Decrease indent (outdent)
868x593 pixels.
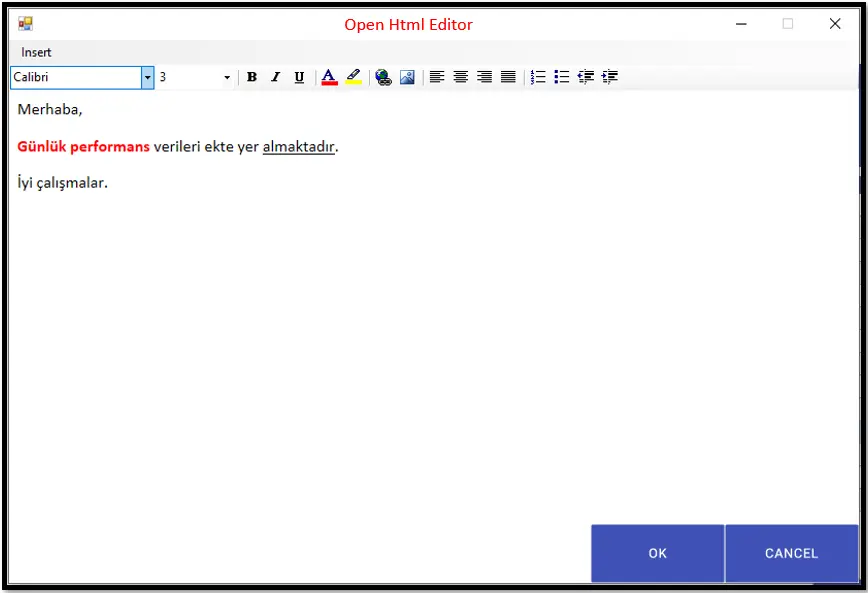[x=586, y=77]
